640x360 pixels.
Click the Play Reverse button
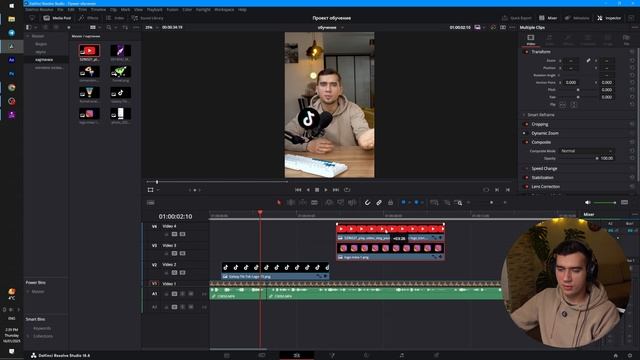coord(308,190)
